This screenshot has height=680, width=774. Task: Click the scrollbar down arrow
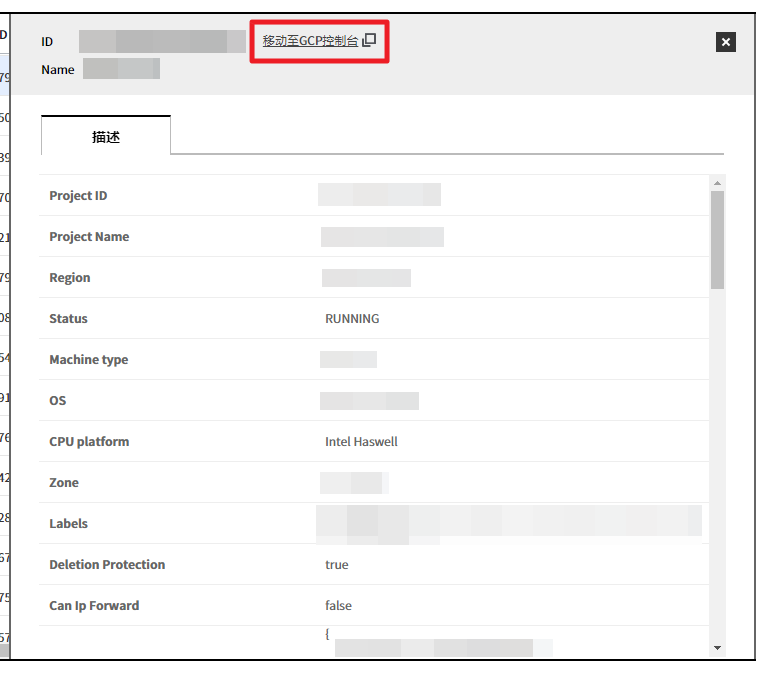pyautogui.click(x=717, y=648)
